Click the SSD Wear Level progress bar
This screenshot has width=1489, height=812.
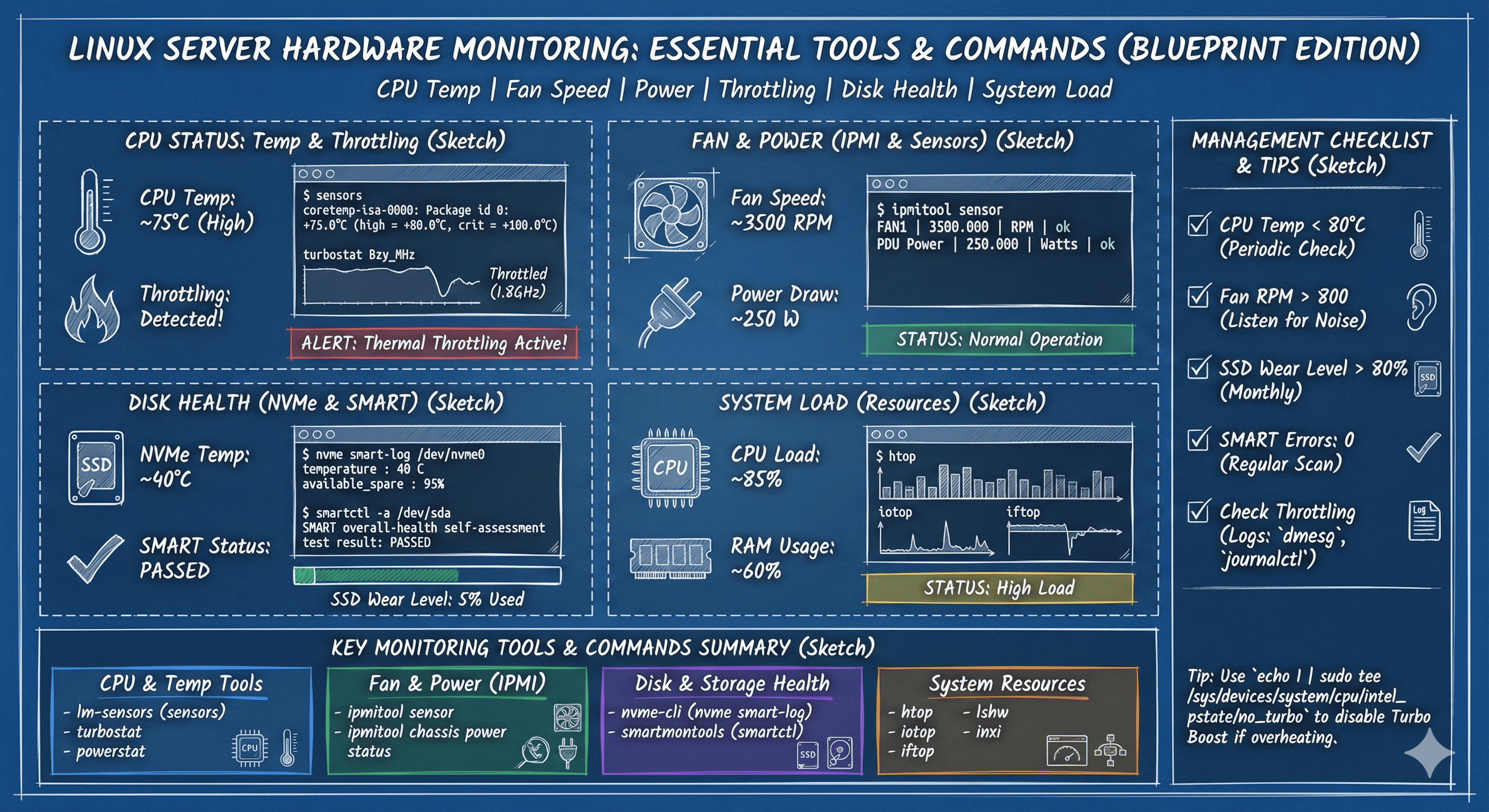(427, 575)
